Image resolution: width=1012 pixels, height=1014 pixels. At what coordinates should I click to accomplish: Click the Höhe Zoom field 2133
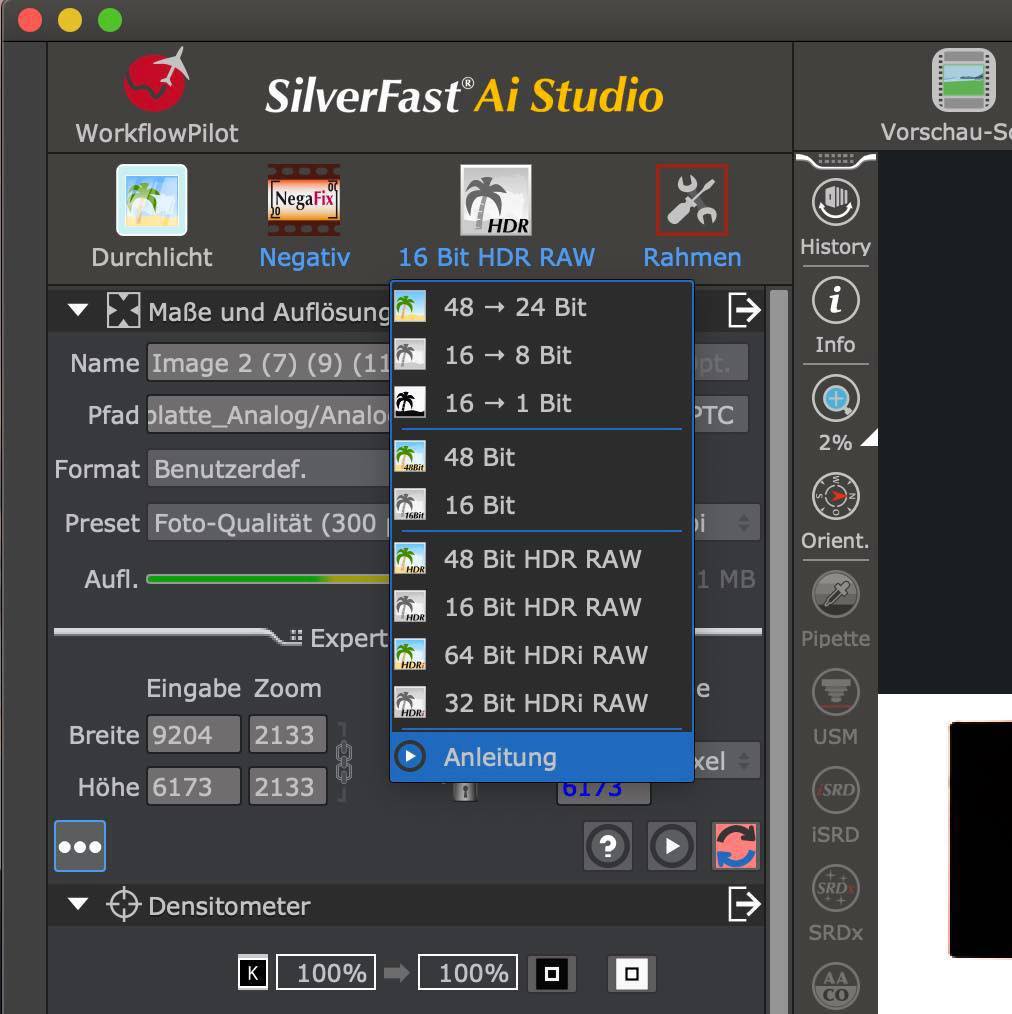[x=288, y=786]
